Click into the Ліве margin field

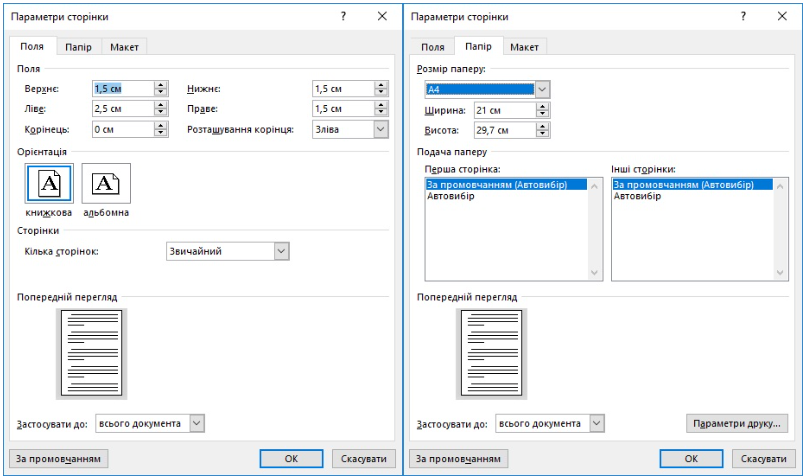[122, 109]
